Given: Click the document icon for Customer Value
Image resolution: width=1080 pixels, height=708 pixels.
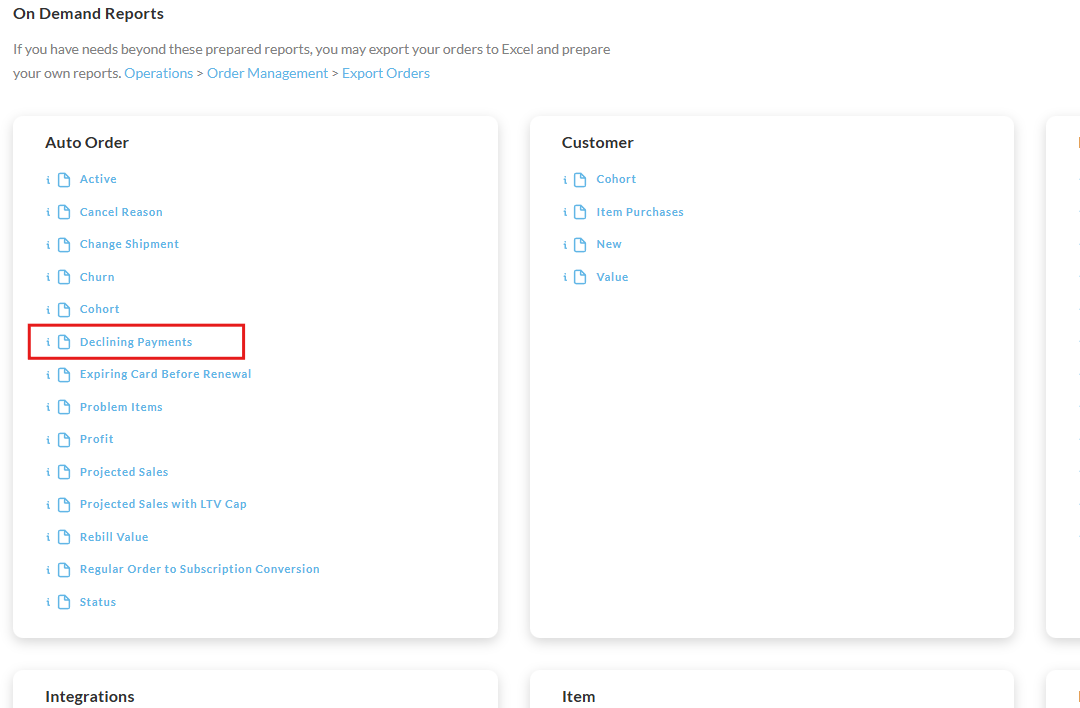Looking at the screenshot, I should coord(581,277).
